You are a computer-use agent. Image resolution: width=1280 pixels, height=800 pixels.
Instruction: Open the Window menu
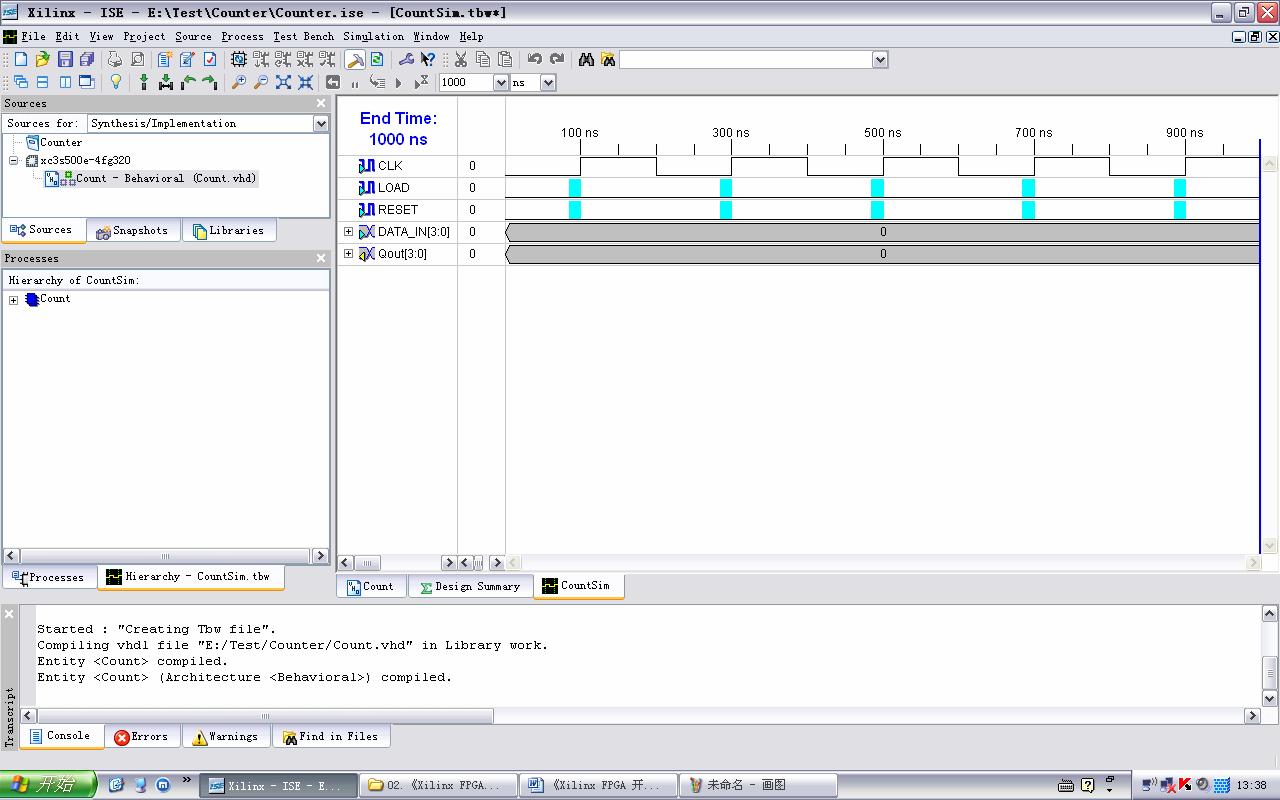tap(431, 36)
